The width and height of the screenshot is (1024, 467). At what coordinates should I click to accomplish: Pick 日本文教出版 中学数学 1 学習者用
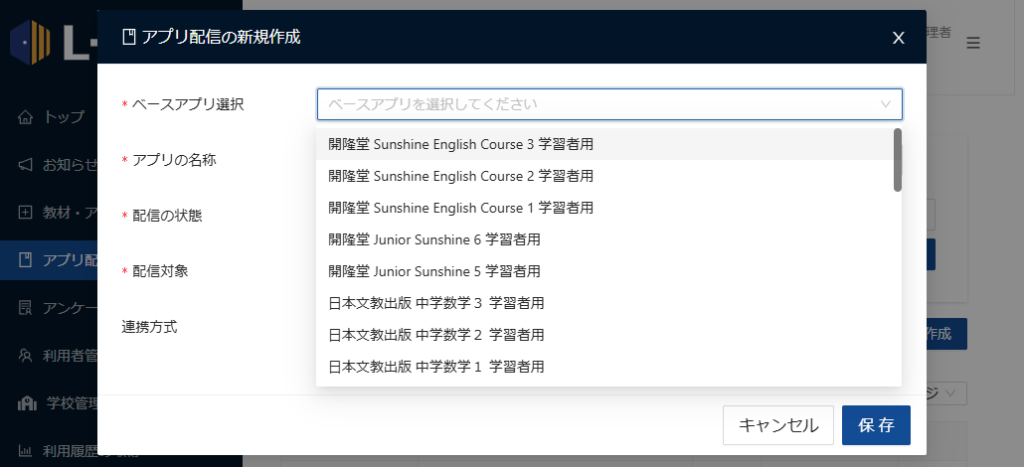(605, 366)
